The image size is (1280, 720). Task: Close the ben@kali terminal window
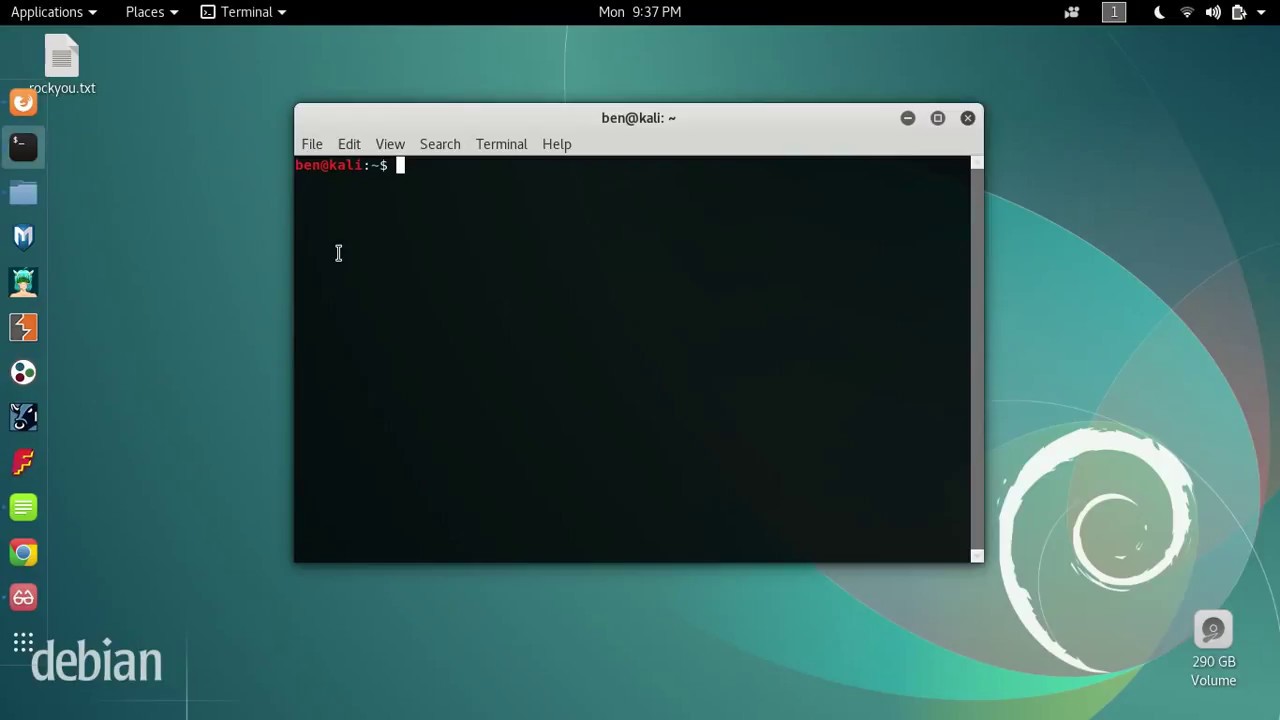coord(968,118)
